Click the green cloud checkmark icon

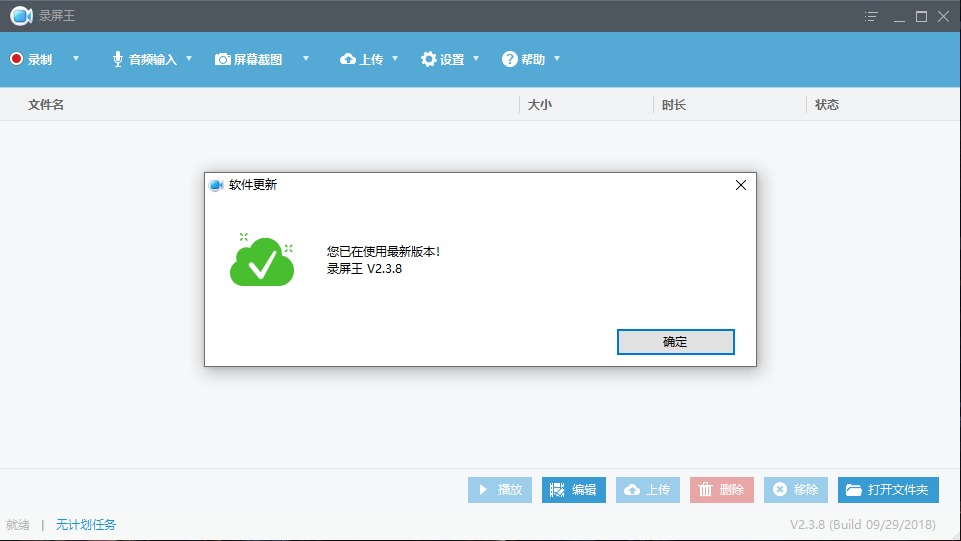coord(262,260)
